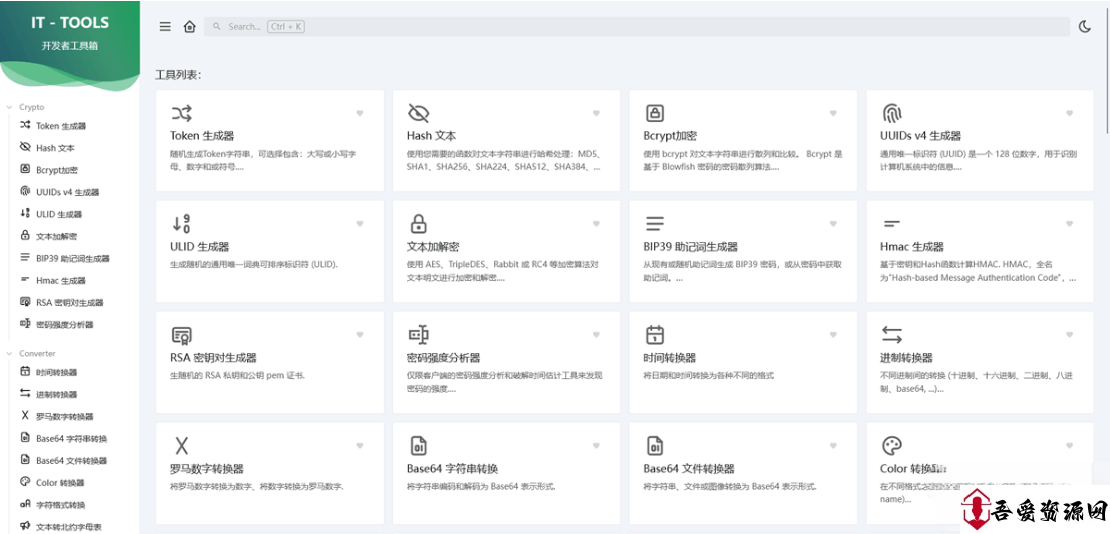The height and width of the screenshot is (534, 1110).
Task: Focus the Search input field
Action: click(637, 27)
